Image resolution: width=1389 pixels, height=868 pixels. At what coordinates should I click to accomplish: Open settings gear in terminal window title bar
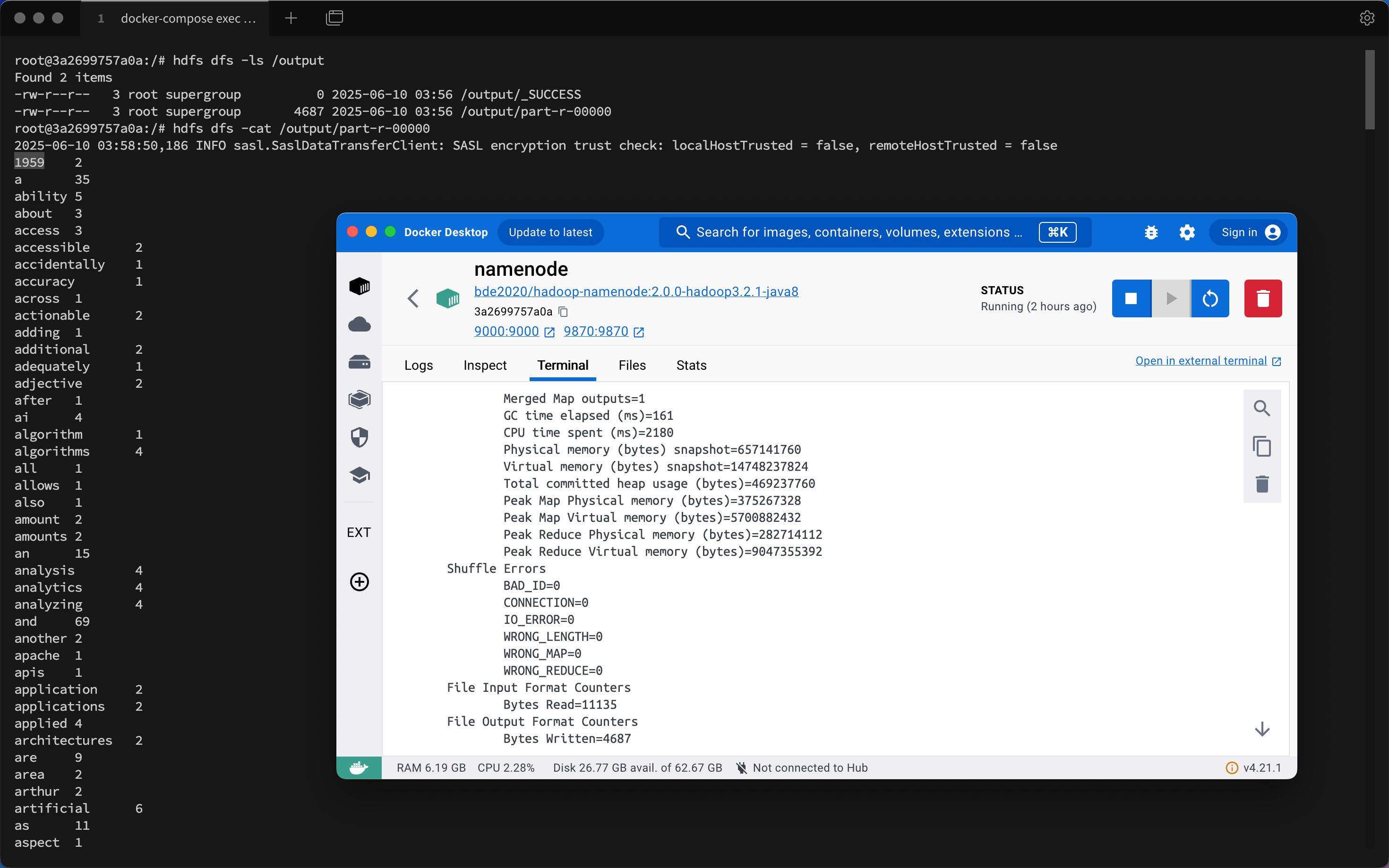tap(1367, 18)
